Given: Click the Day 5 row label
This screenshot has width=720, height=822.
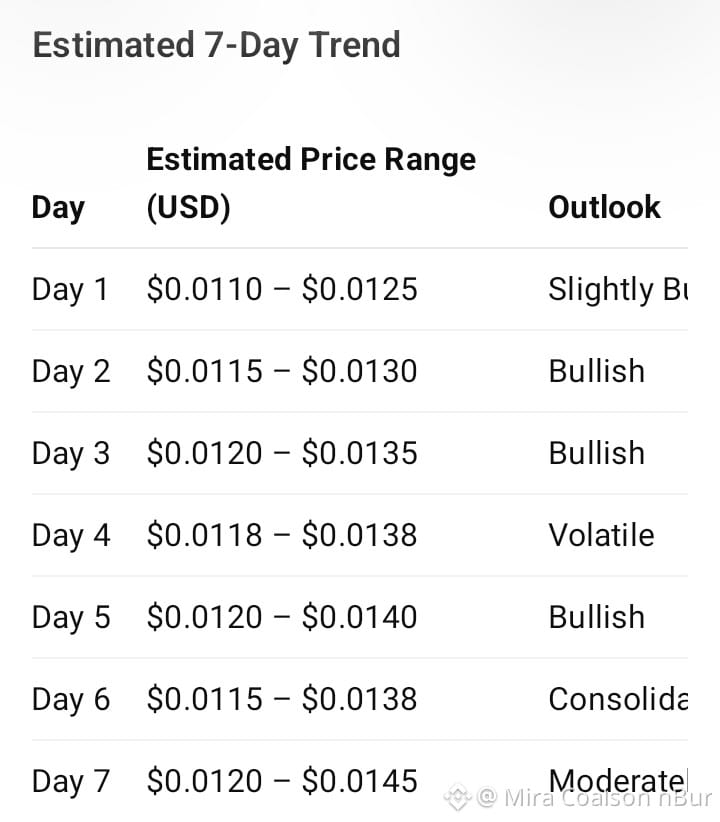Looking at the screenshot, I should (x=71, y=618).
